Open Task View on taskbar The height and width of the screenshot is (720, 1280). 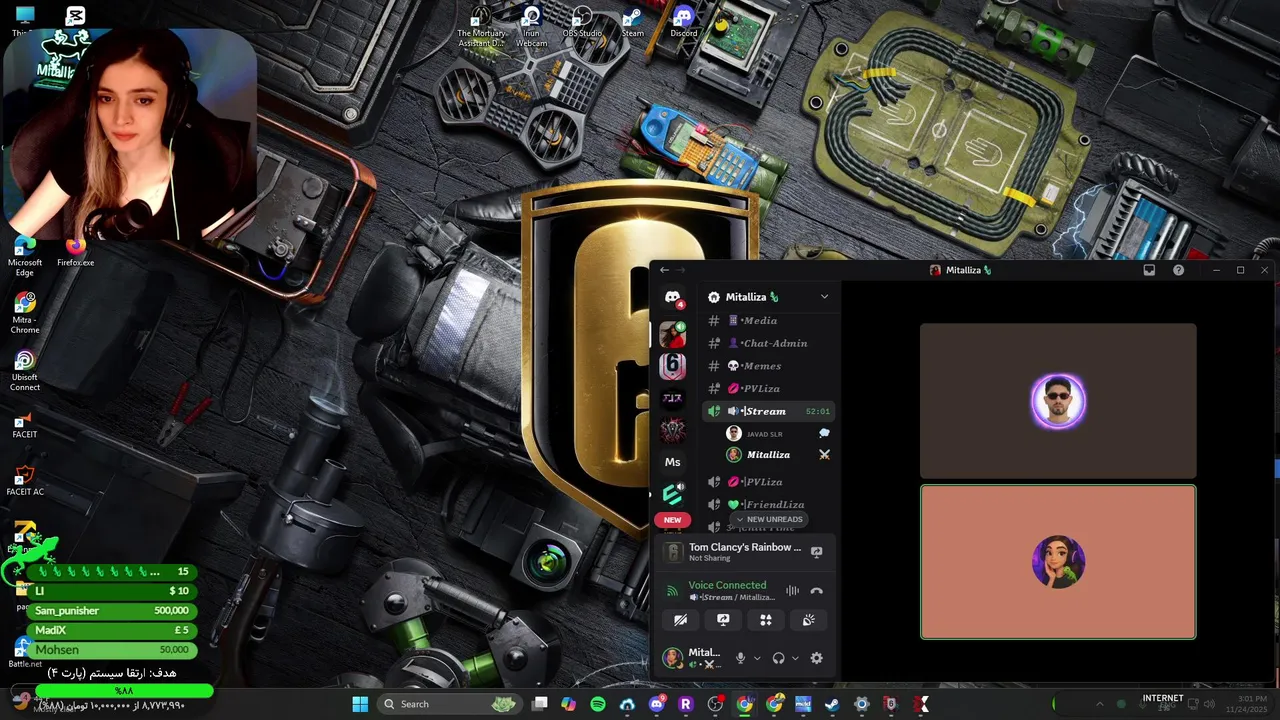pyautogui.click(x=540, y=704)
